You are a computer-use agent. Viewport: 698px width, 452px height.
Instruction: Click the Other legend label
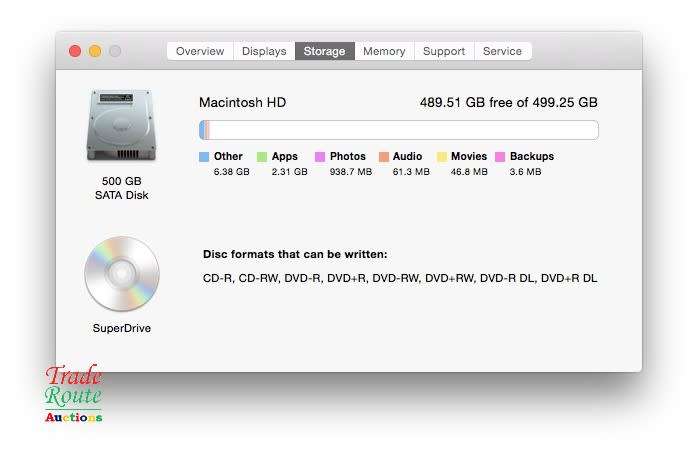point(228,156)
